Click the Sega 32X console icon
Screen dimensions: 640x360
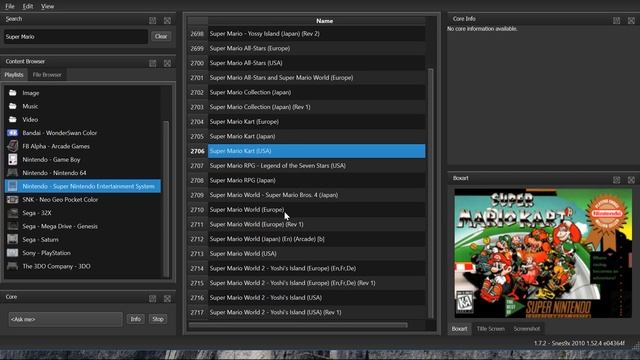(x=13, y=213)
